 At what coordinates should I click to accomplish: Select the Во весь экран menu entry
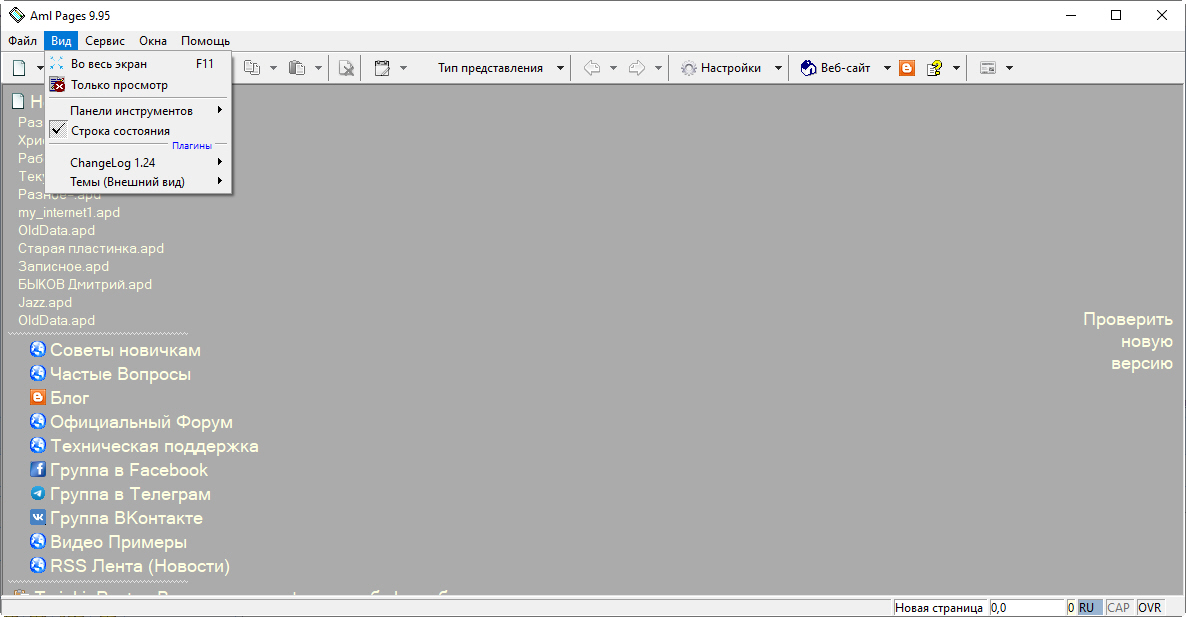pyautogui.click(x=138, y=64)
